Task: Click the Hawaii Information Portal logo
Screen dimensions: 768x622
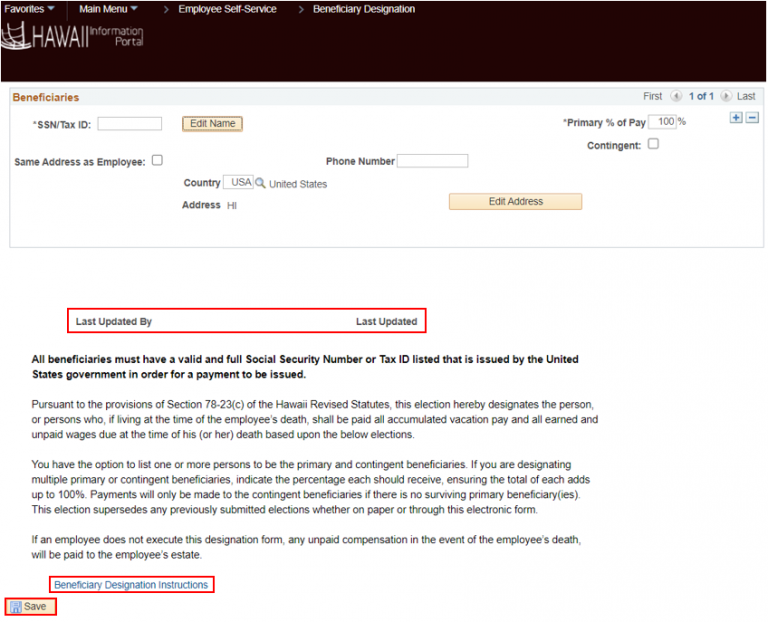Action: tap(73, 37)
